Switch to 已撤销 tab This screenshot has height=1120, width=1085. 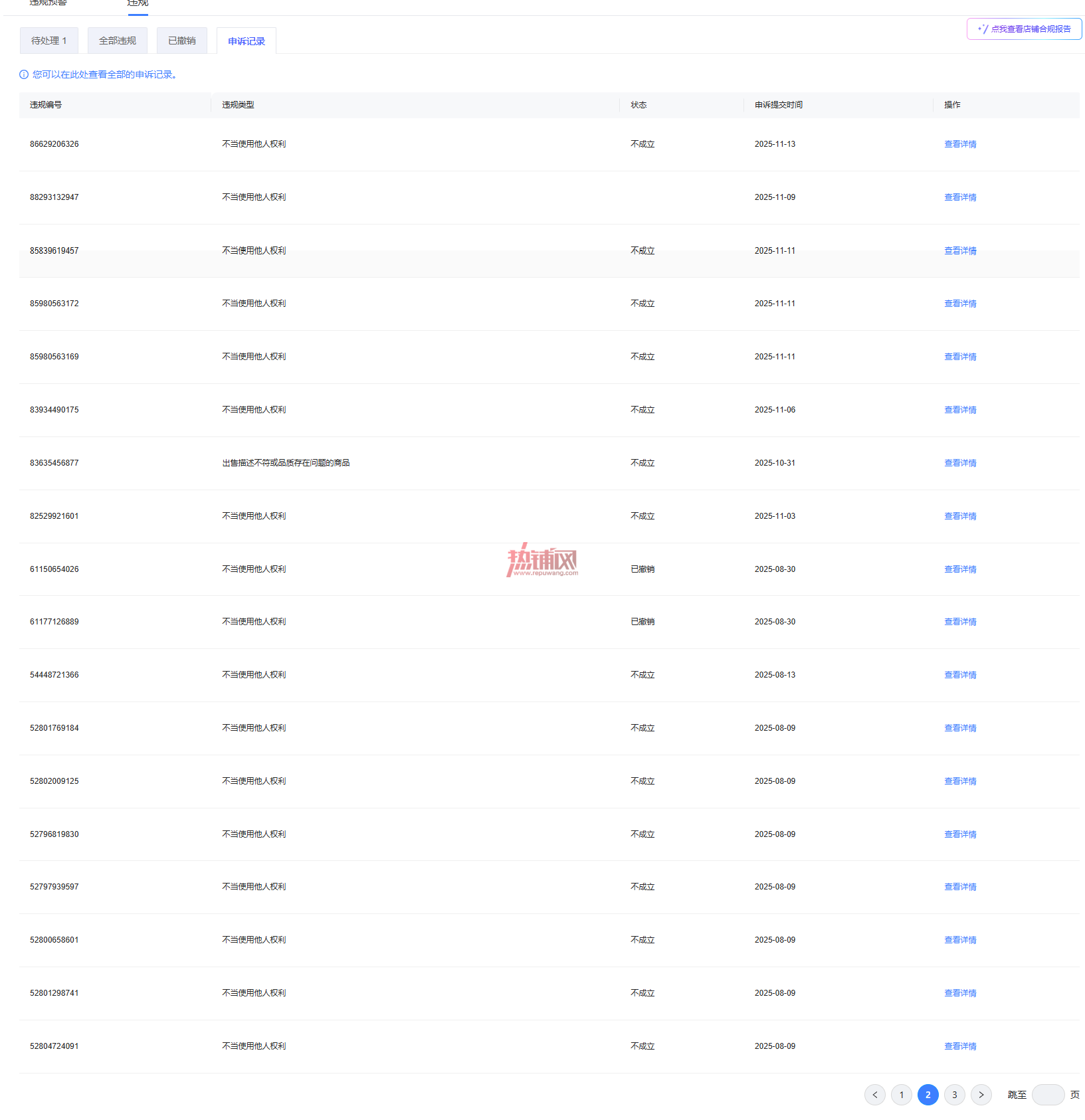tap(182, 41)
